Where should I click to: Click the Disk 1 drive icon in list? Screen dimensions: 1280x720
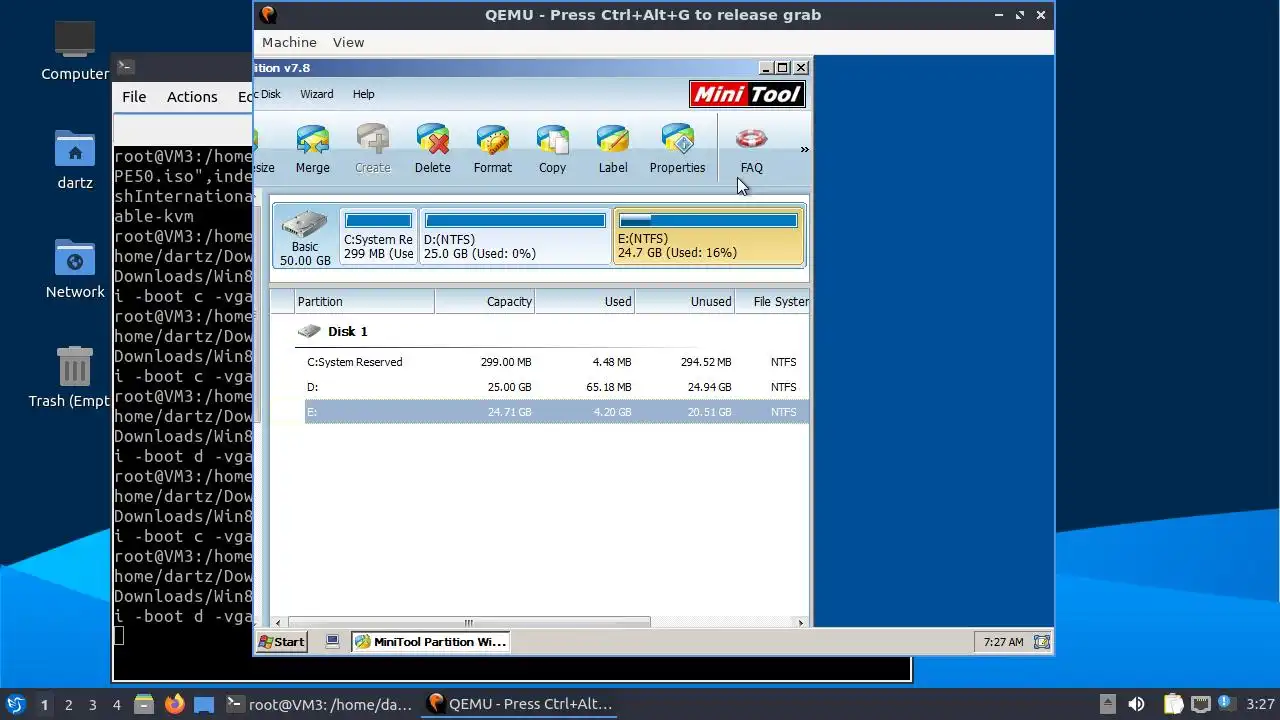tap(309, 331)
